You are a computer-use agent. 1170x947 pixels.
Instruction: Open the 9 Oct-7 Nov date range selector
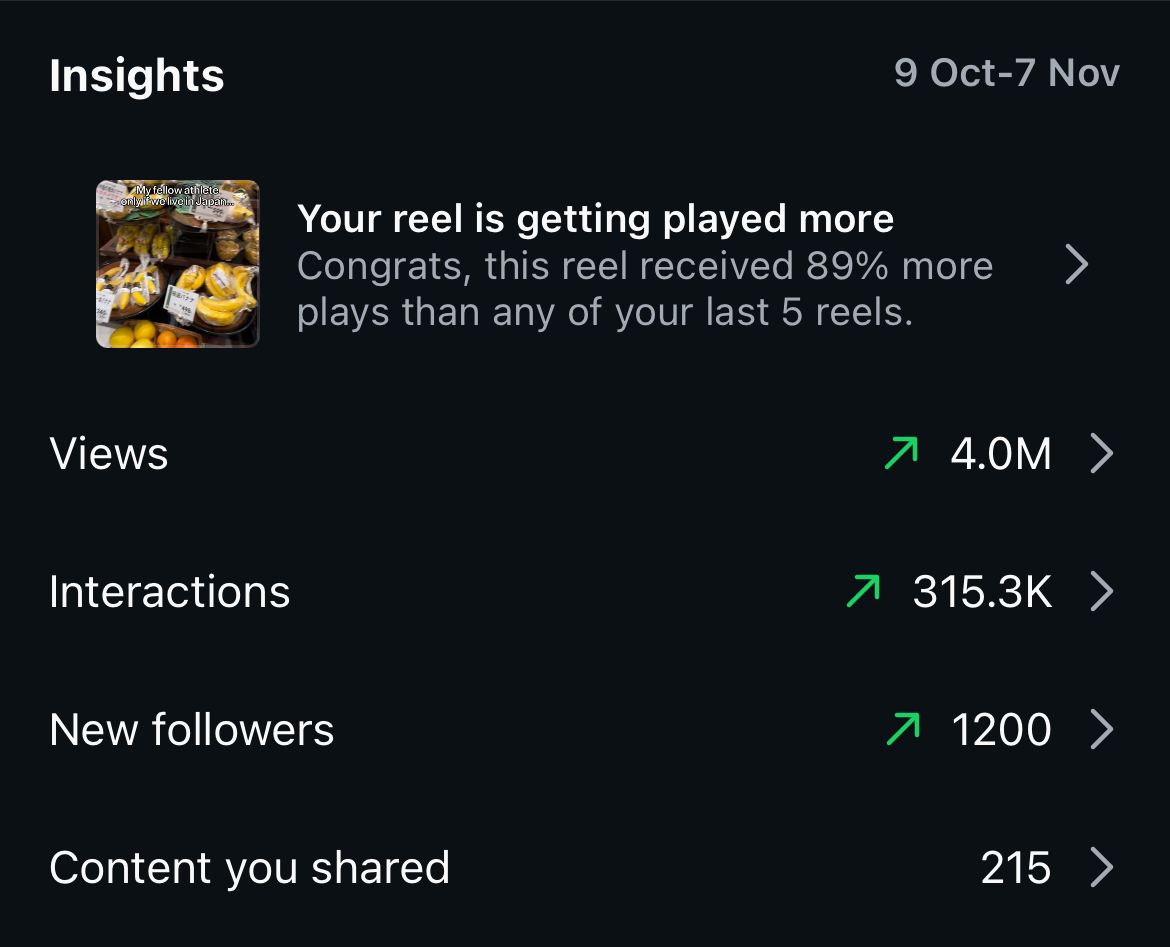tap(1008, 72)
